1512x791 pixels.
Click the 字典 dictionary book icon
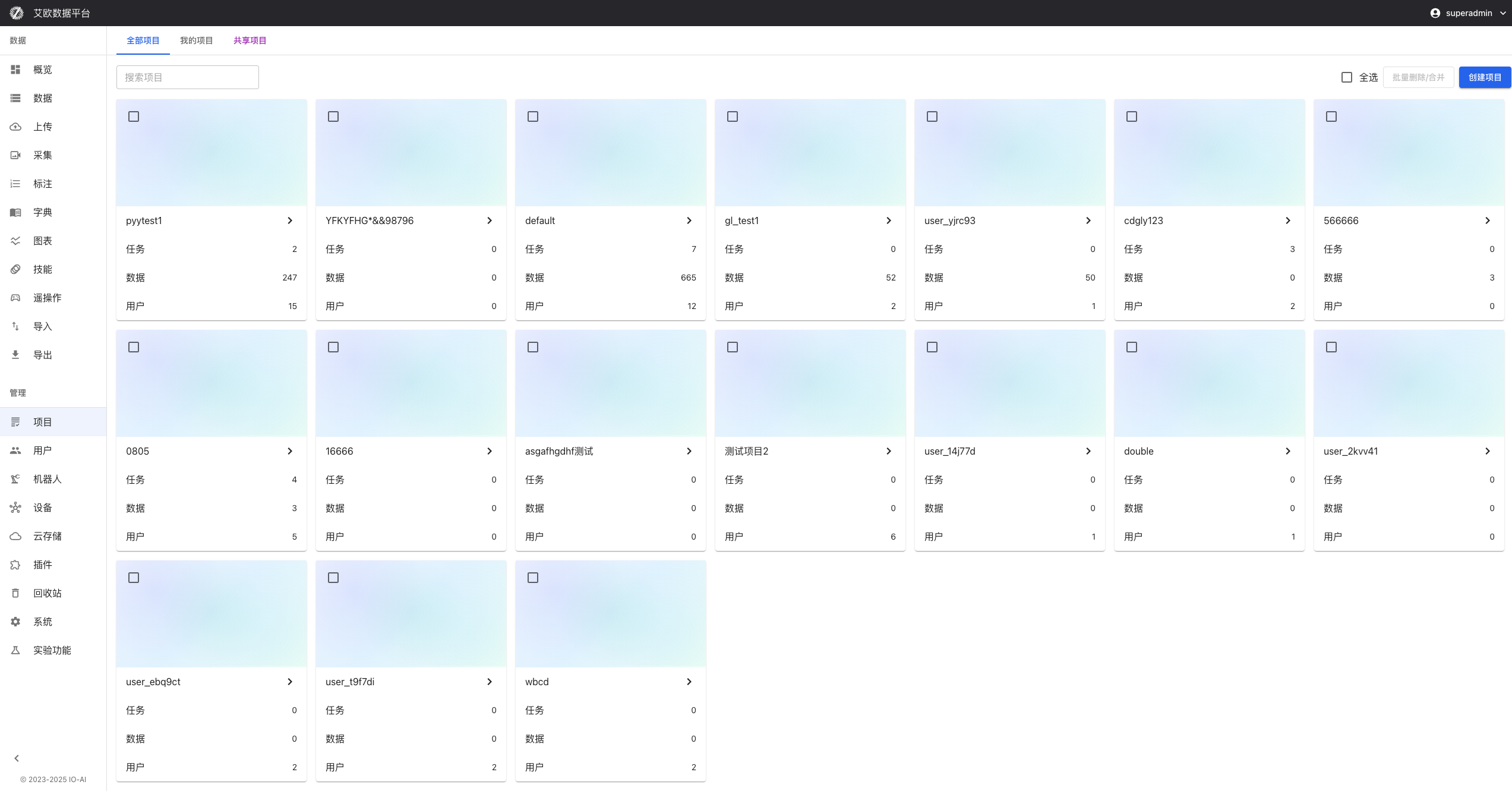[15, 212]
